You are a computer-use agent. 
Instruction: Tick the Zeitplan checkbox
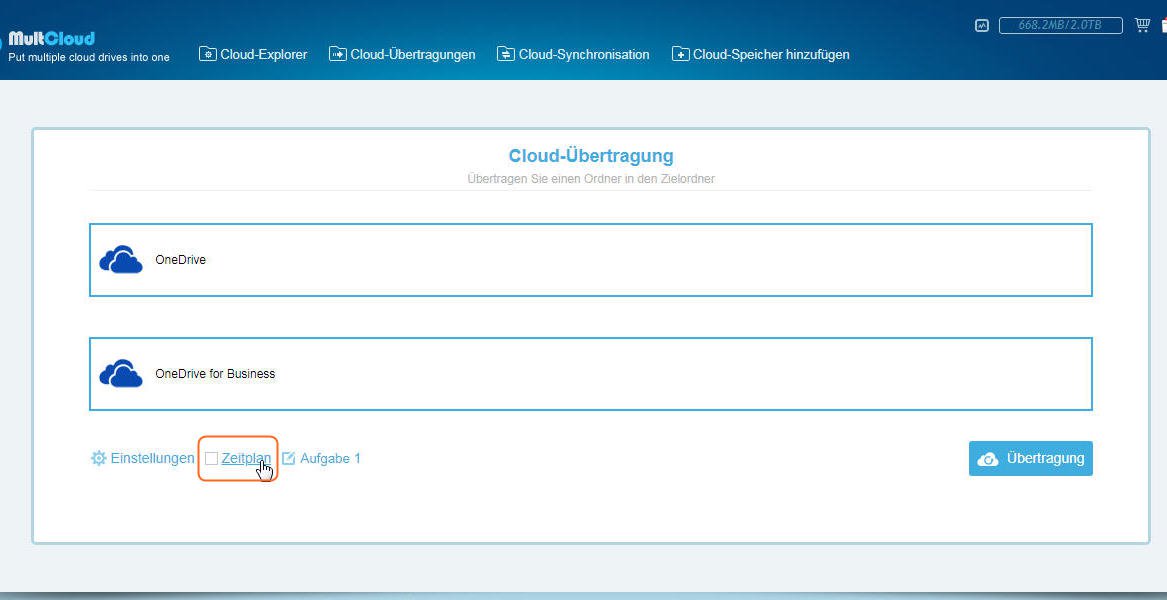click(x=211, y=459)
